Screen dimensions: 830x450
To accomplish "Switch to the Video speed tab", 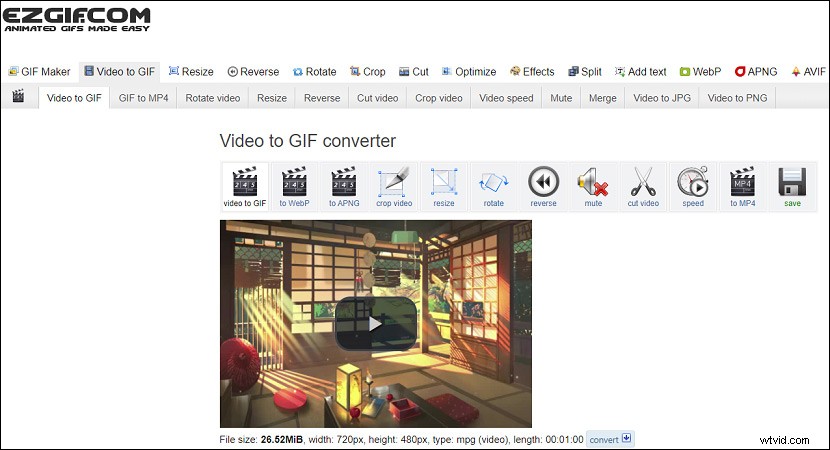I will (x=506, y=98).
